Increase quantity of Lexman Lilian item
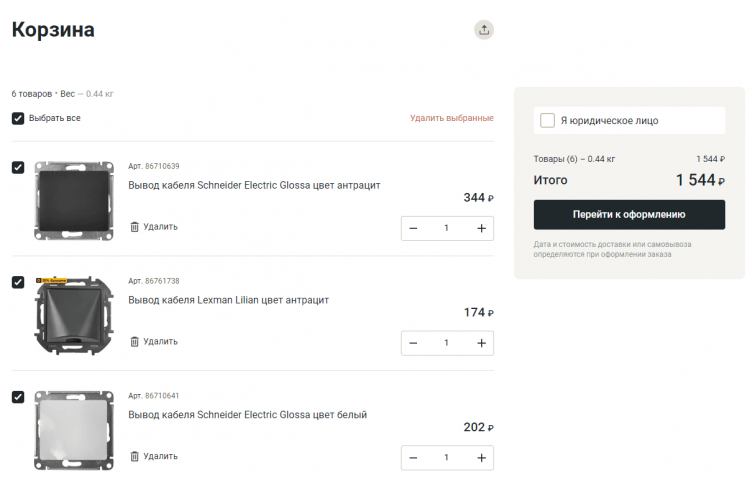This screenshot has height=479, width=752. click(x=481, y=344)
